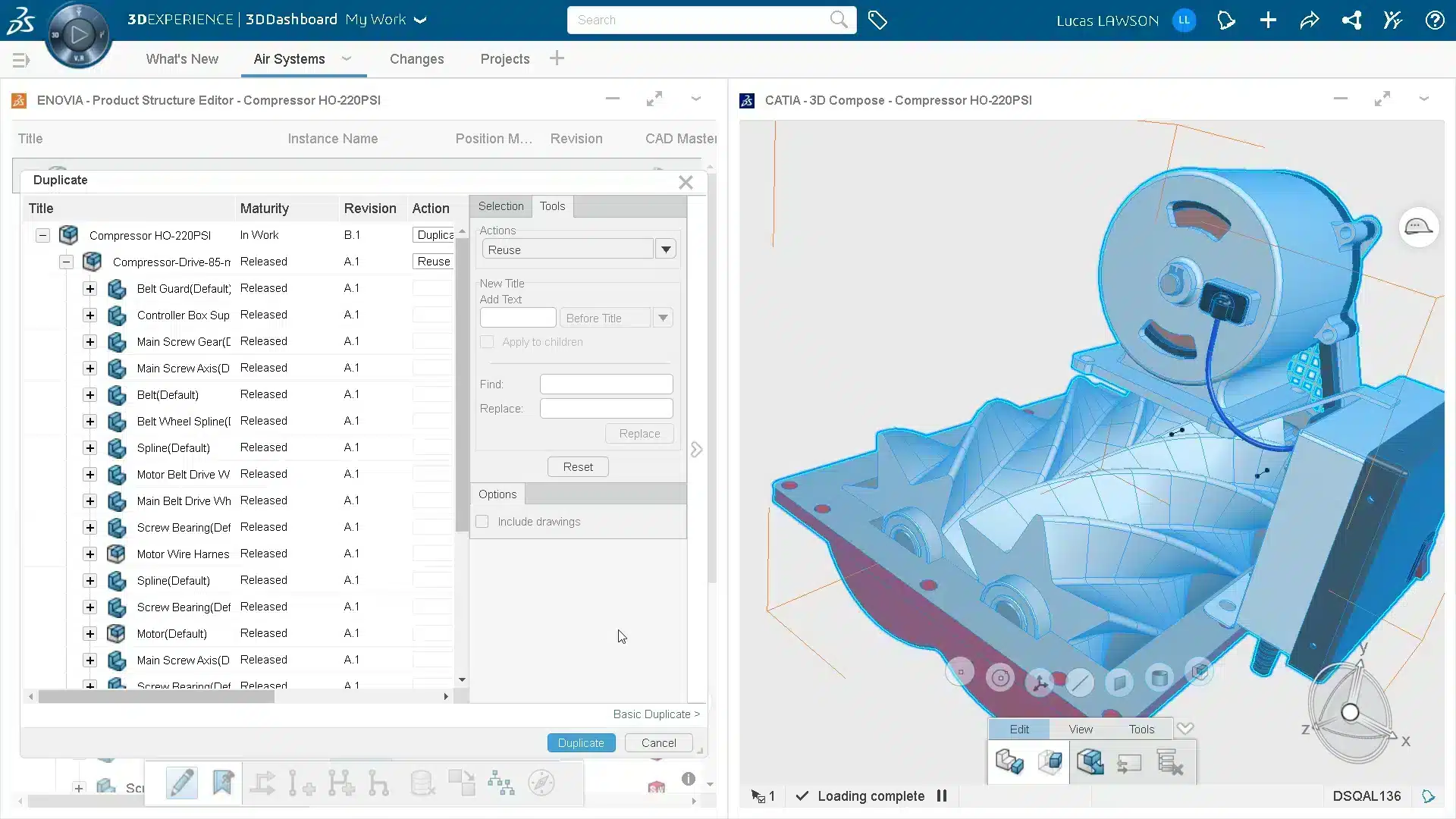Viewport: 1456px width, 819px height.
Task: Open notifications bell in the top bar
Action: pos(1226,20)
